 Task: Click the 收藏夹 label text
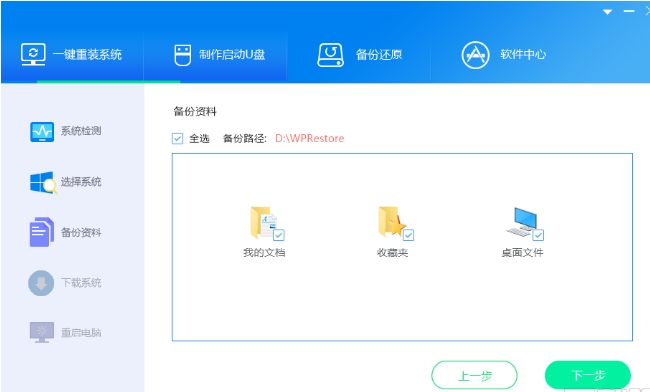393,253
